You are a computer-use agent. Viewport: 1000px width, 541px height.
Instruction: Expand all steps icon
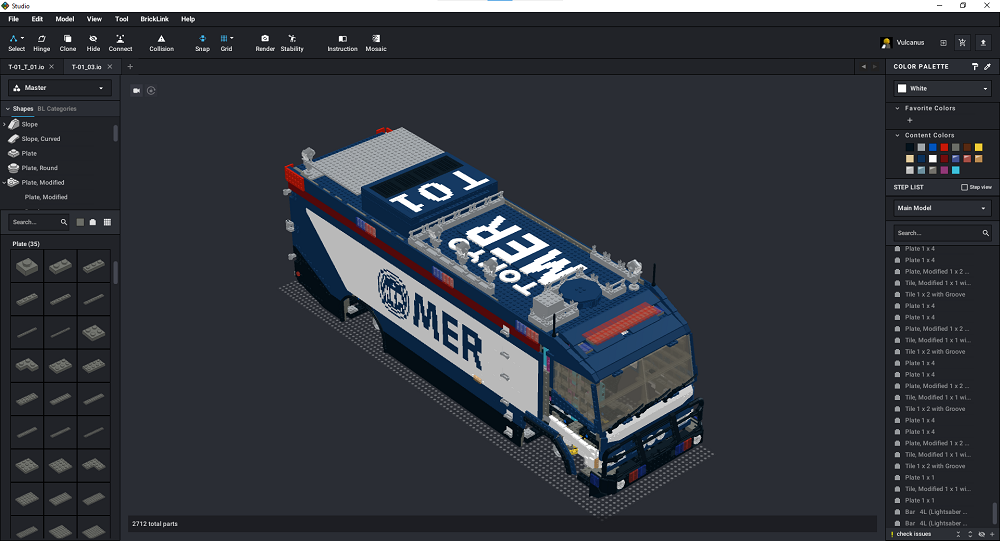point(970,534)
